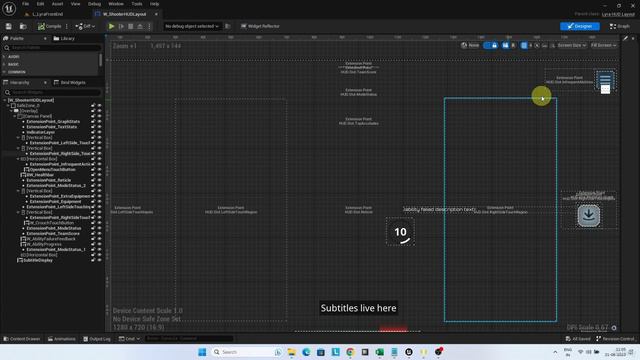This screenshot has width=640, height=360.
Task: Toggle the designer lock switch
Action: coord(490,45)
